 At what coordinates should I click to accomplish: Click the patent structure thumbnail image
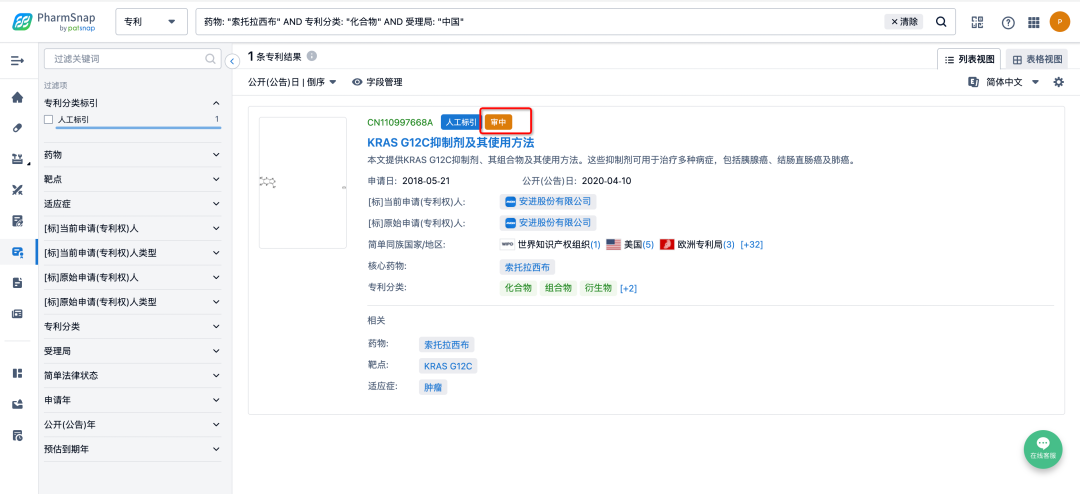pos(302,183)
